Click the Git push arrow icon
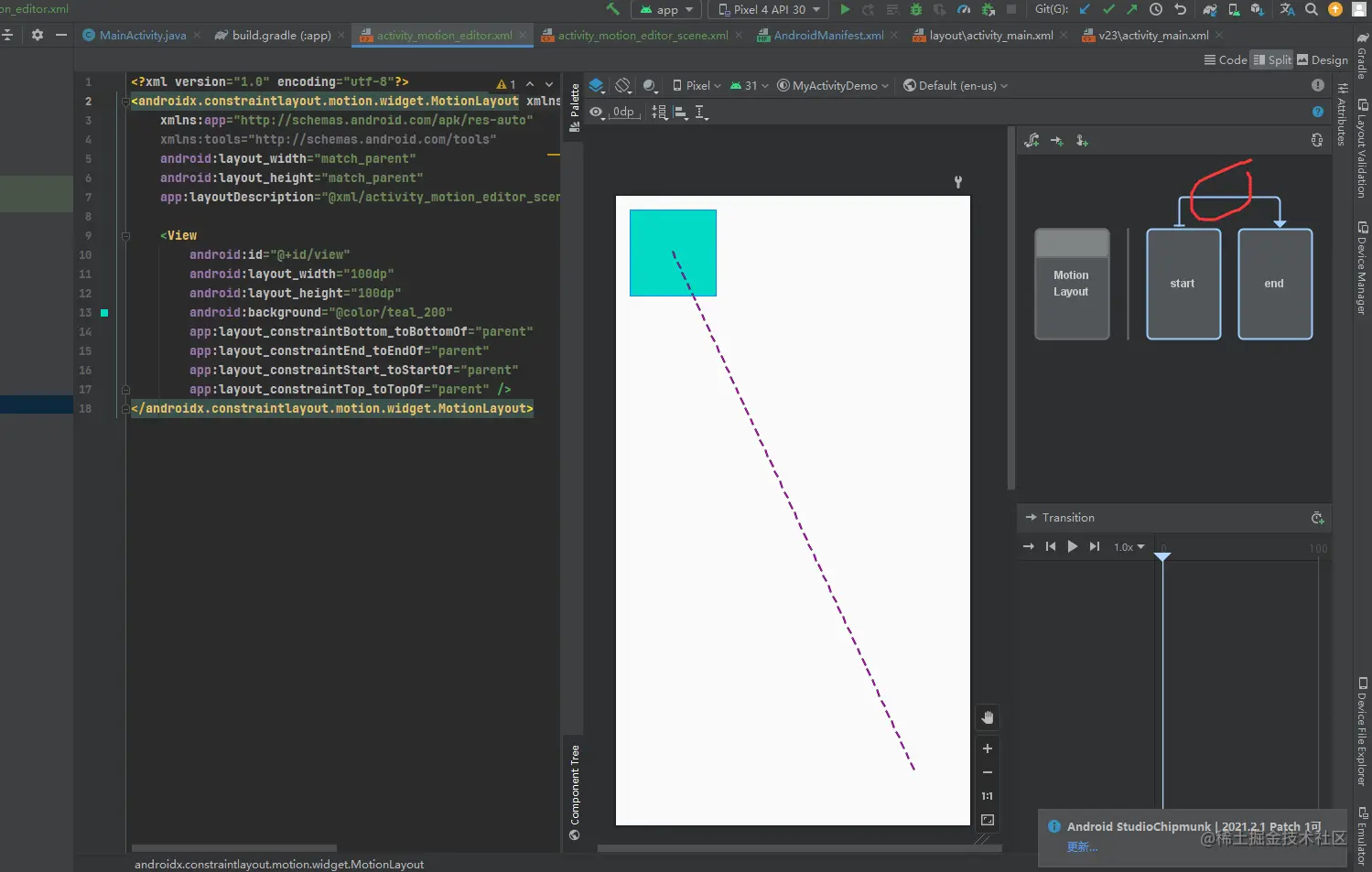This screenshot has width=1372, height=872. [1132, 9]
